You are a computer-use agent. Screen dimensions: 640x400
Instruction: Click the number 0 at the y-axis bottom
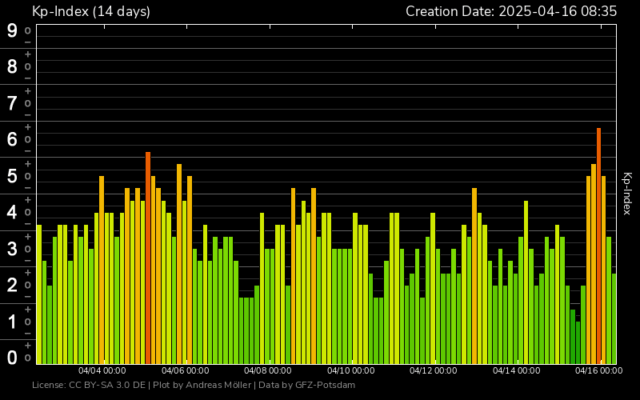[12, 357]
